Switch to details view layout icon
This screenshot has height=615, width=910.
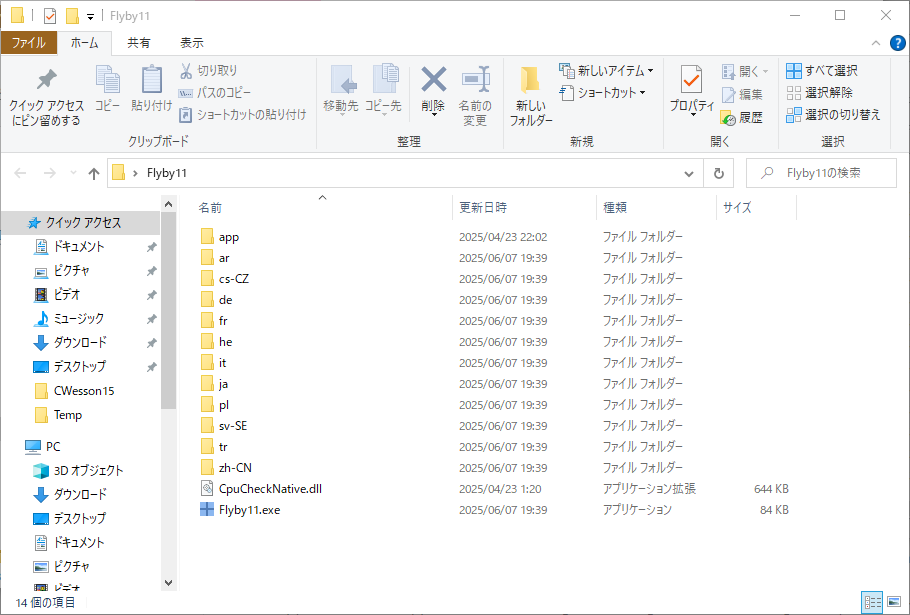click(x=873, y=602)
